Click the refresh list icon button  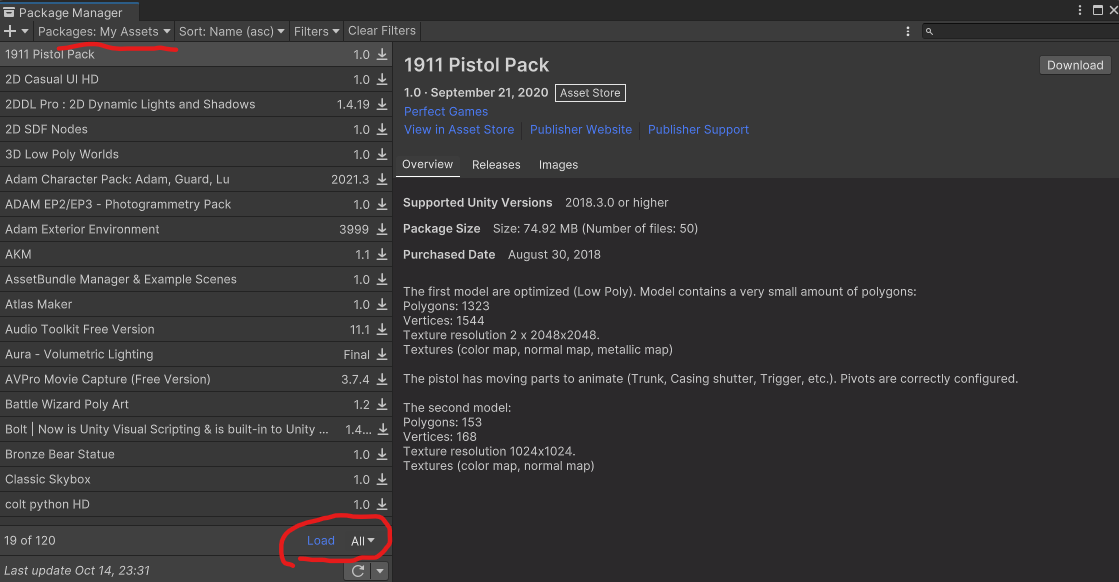358,571
